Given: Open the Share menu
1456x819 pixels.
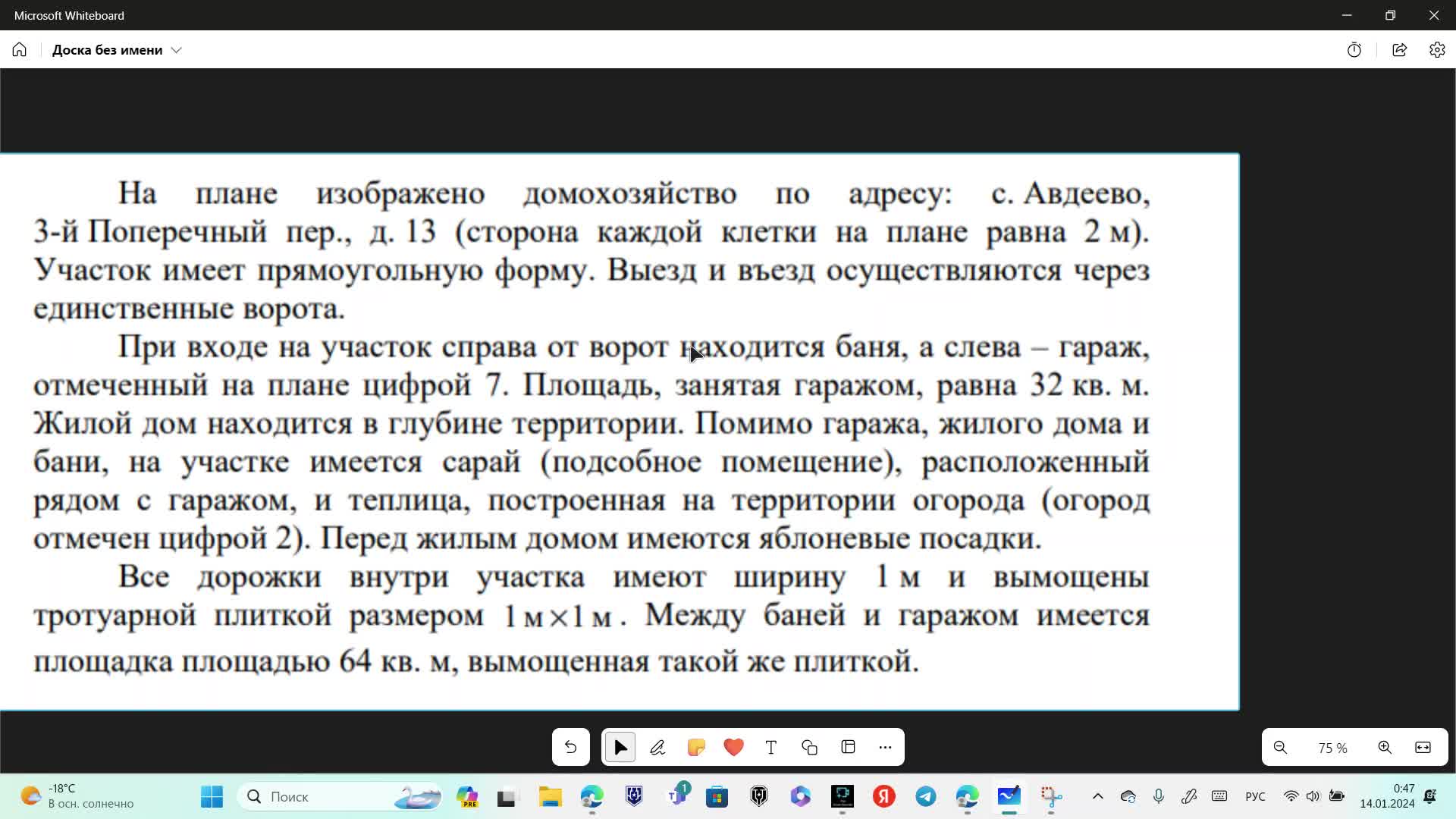Looking at the screenshot, I should coord(1399,49).
